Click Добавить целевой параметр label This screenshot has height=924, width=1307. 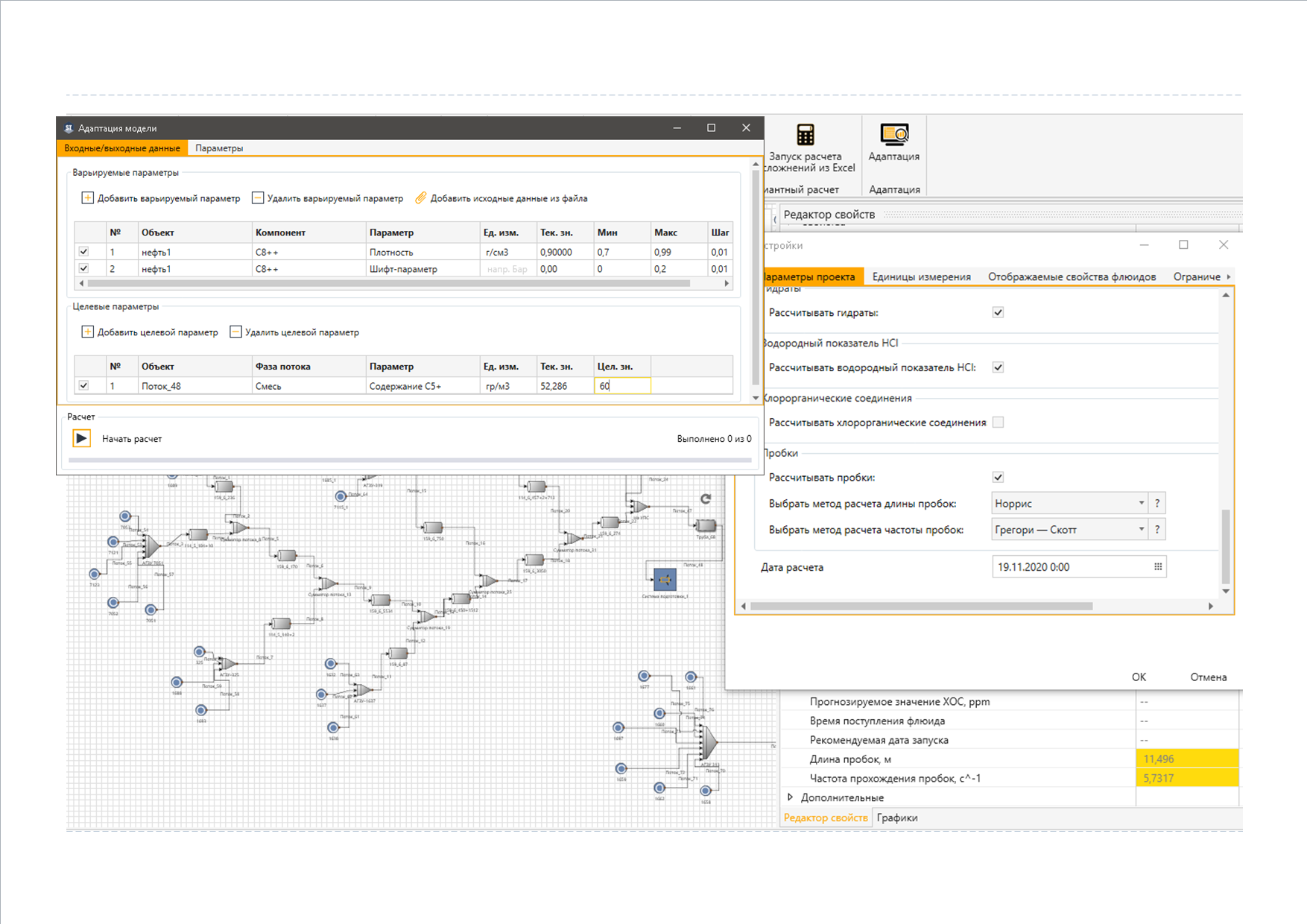coord(158,332)
